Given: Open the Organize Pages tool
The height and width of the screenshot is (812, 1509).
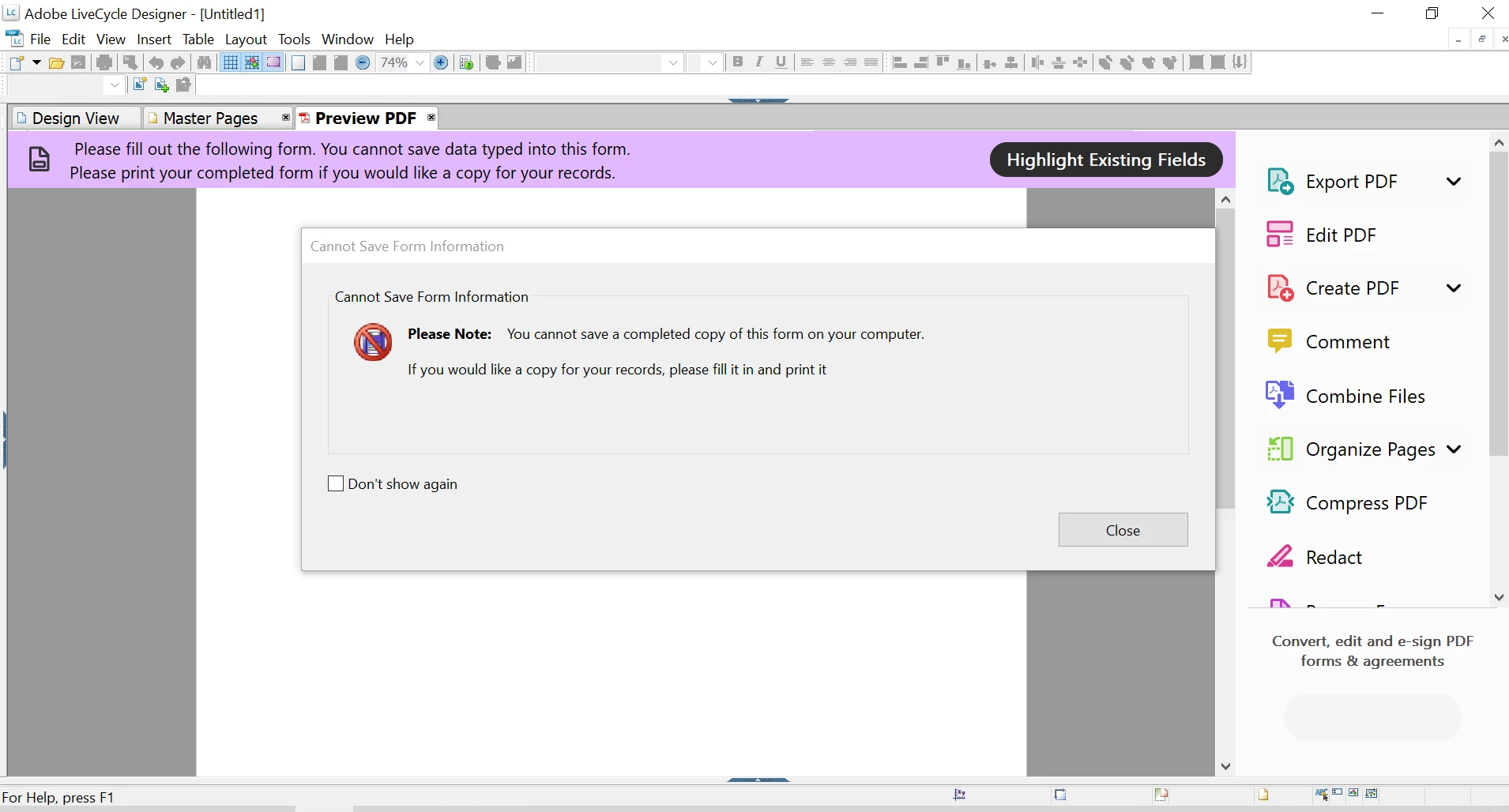Looking at the screenshot, I should [x=1370, y=449].
